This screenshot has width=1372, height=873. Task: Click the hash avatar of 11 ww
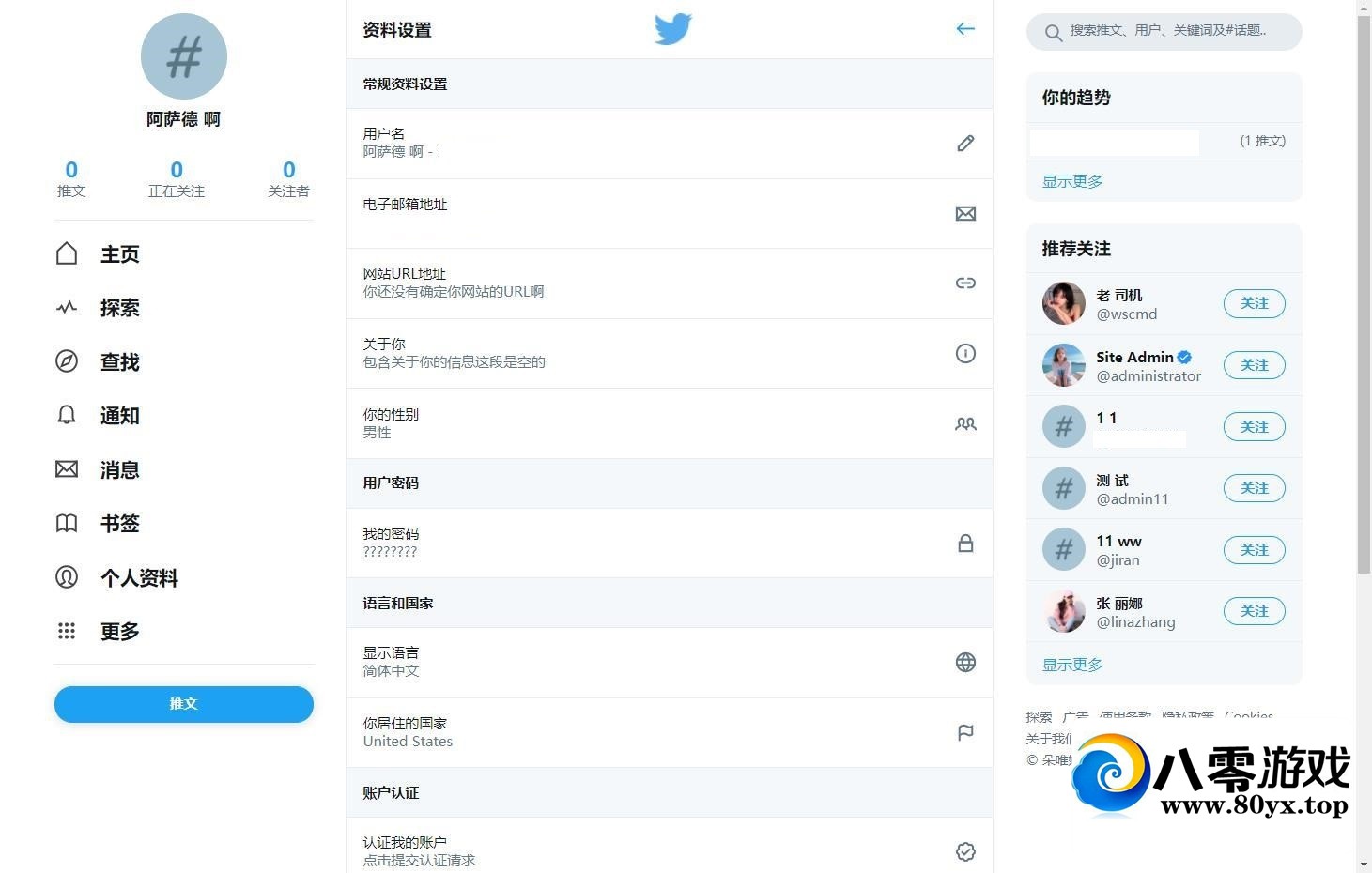[x=1064, y=550]
